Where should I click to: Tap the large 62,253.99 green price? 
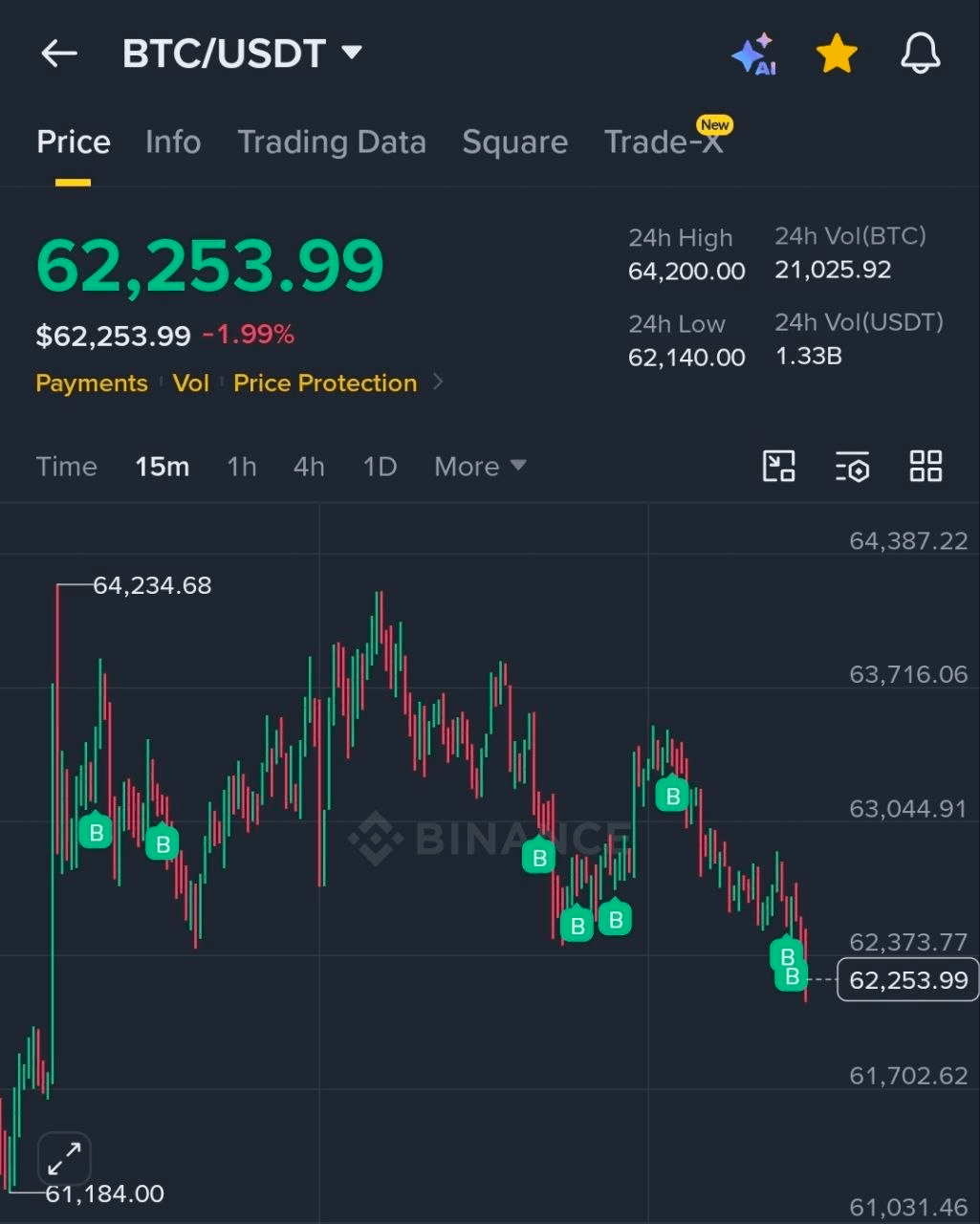point(209,265)
